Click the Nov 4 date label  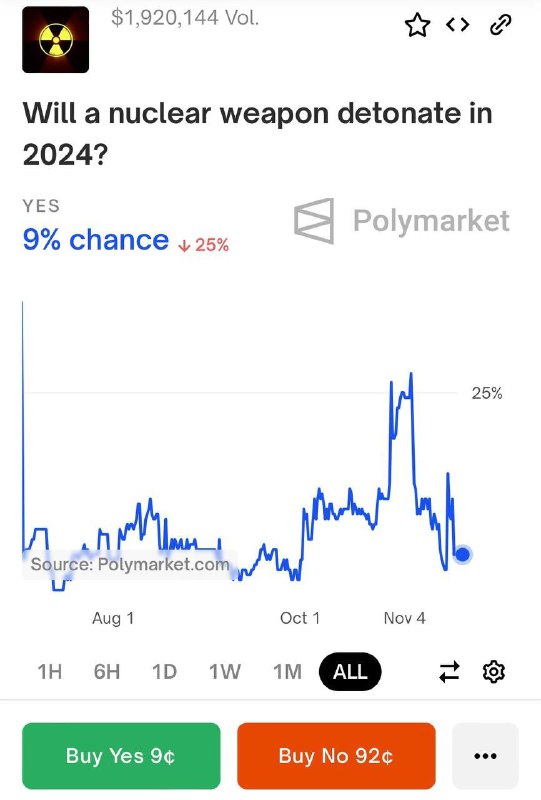click(404, 618)
